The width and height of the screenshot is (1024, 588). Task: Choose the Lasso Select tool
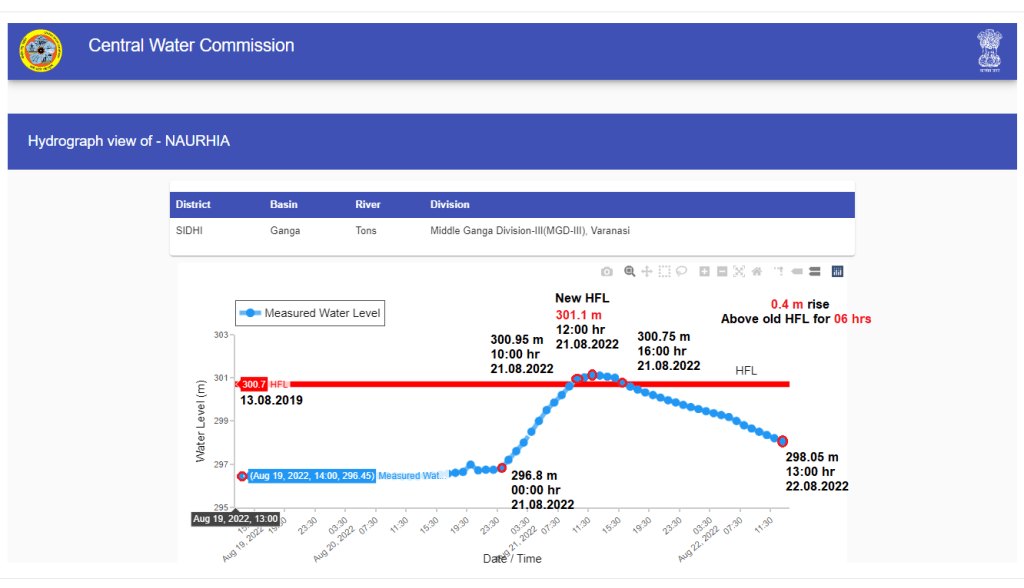(x=682, y=271)
